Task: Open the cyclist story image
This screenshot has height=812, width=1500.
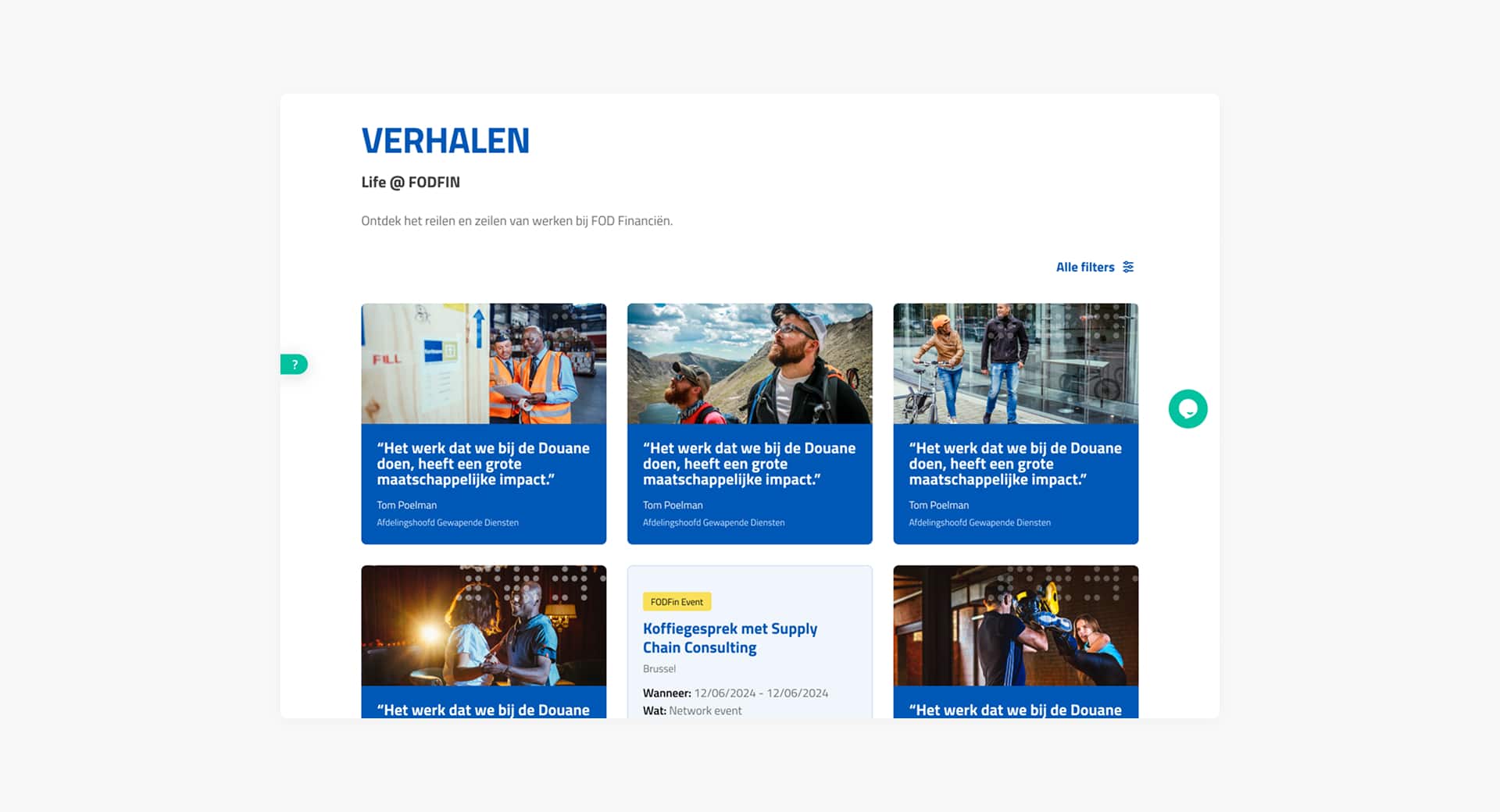Action: 1016,364
